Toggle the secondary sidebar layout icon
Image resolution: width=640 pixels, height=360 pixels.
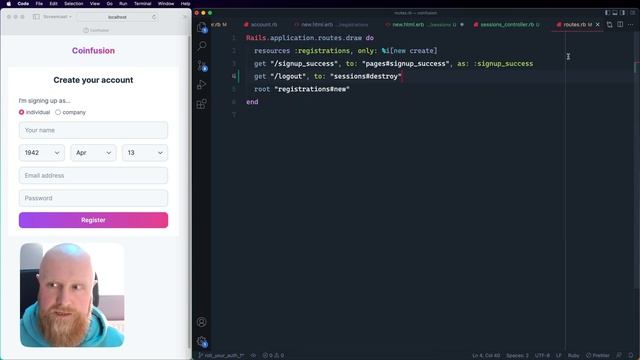click(x=622, y=13)
